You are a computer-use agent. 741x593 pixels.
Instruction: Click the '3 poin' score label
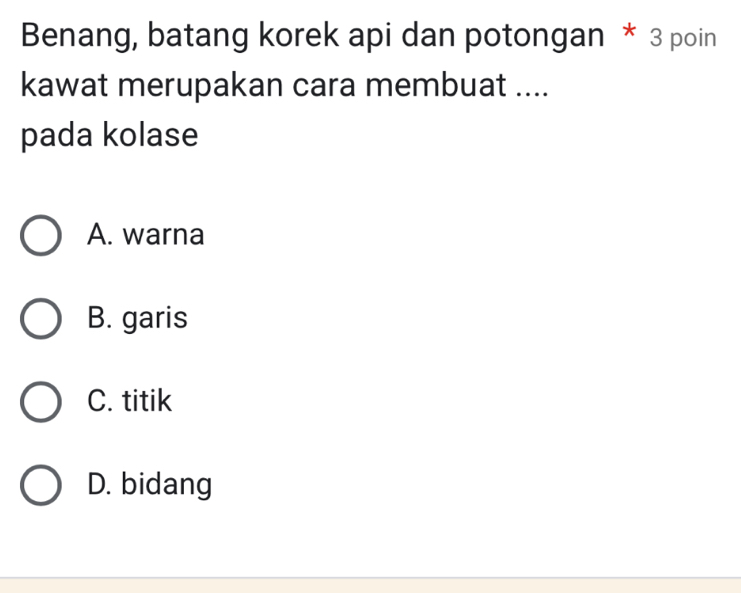(x=682, y=38)
